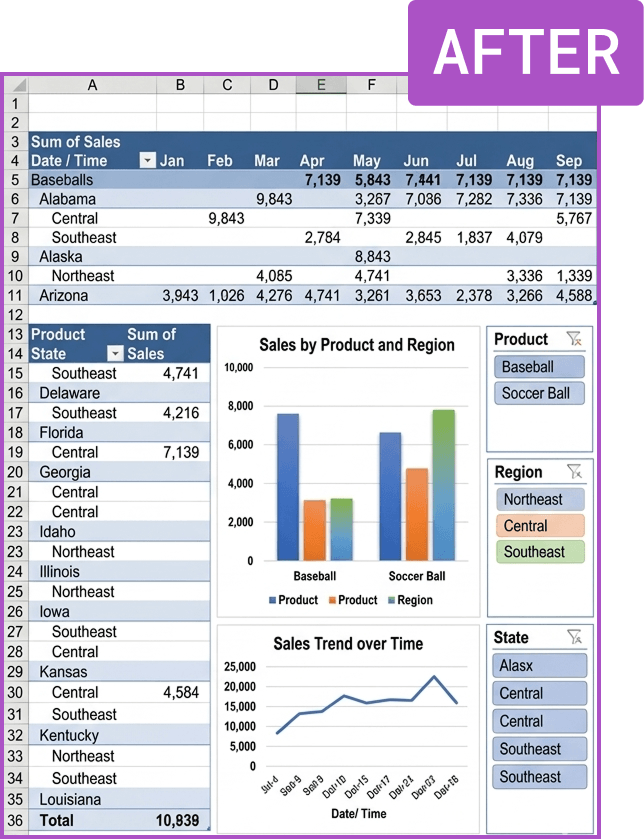The image size is (644, 839).
Task: Click the 8,843 value in Alaska row
Action: [x=373, y=257]
